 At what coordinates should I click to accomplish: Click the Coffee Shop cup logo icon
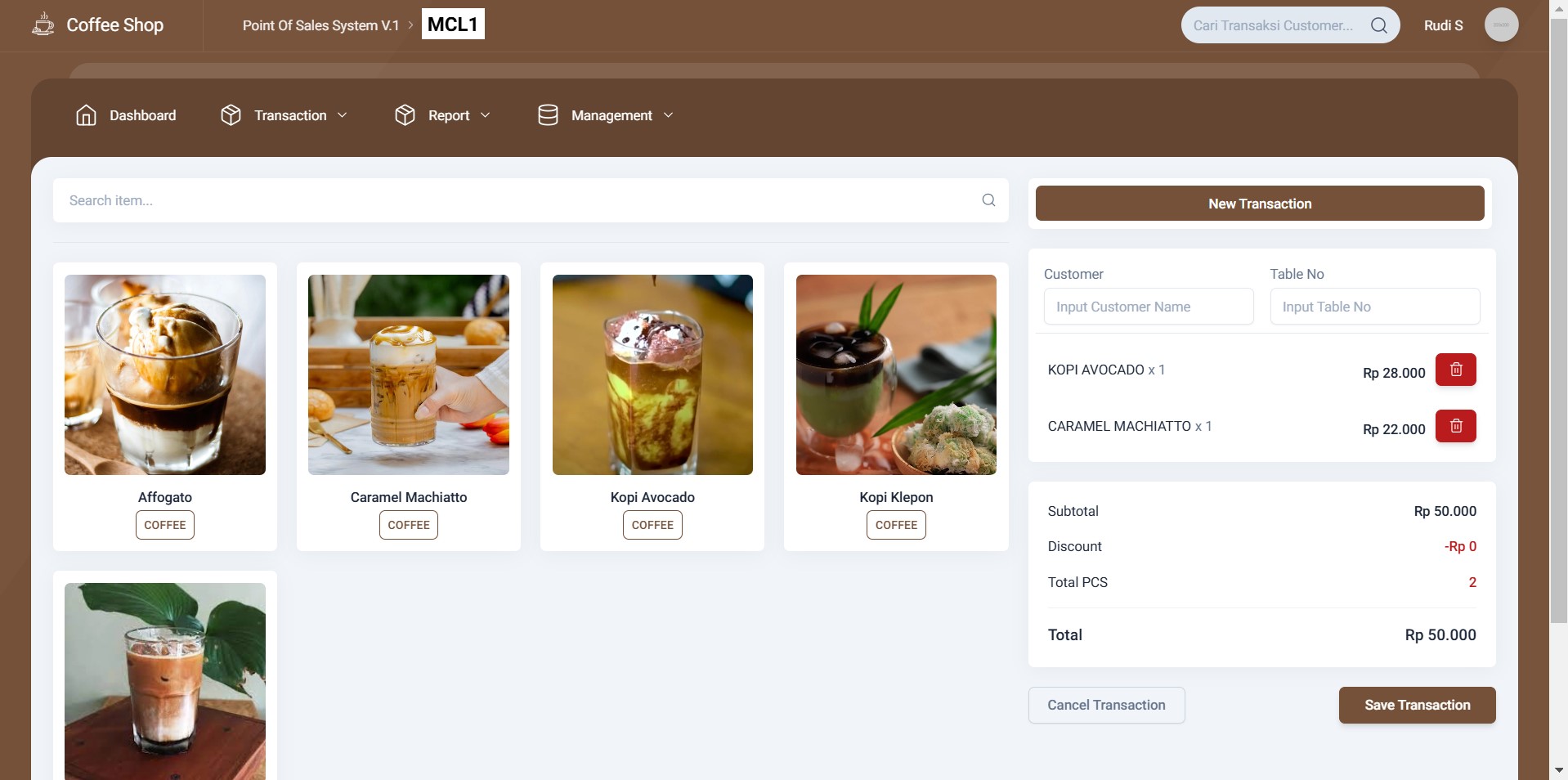(43, 25)
